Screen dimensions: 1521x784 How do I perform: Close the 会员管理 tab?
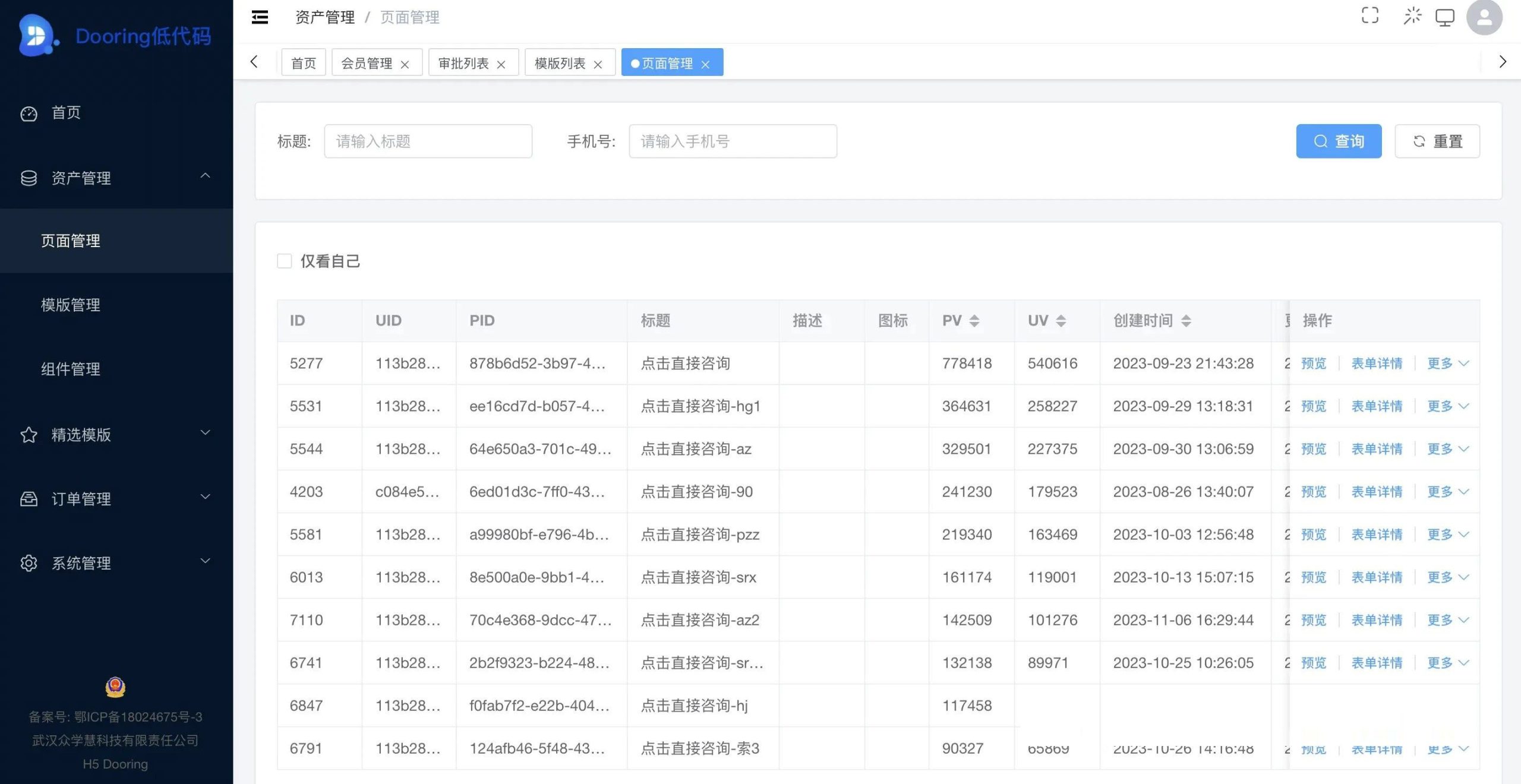click(405, 64)
